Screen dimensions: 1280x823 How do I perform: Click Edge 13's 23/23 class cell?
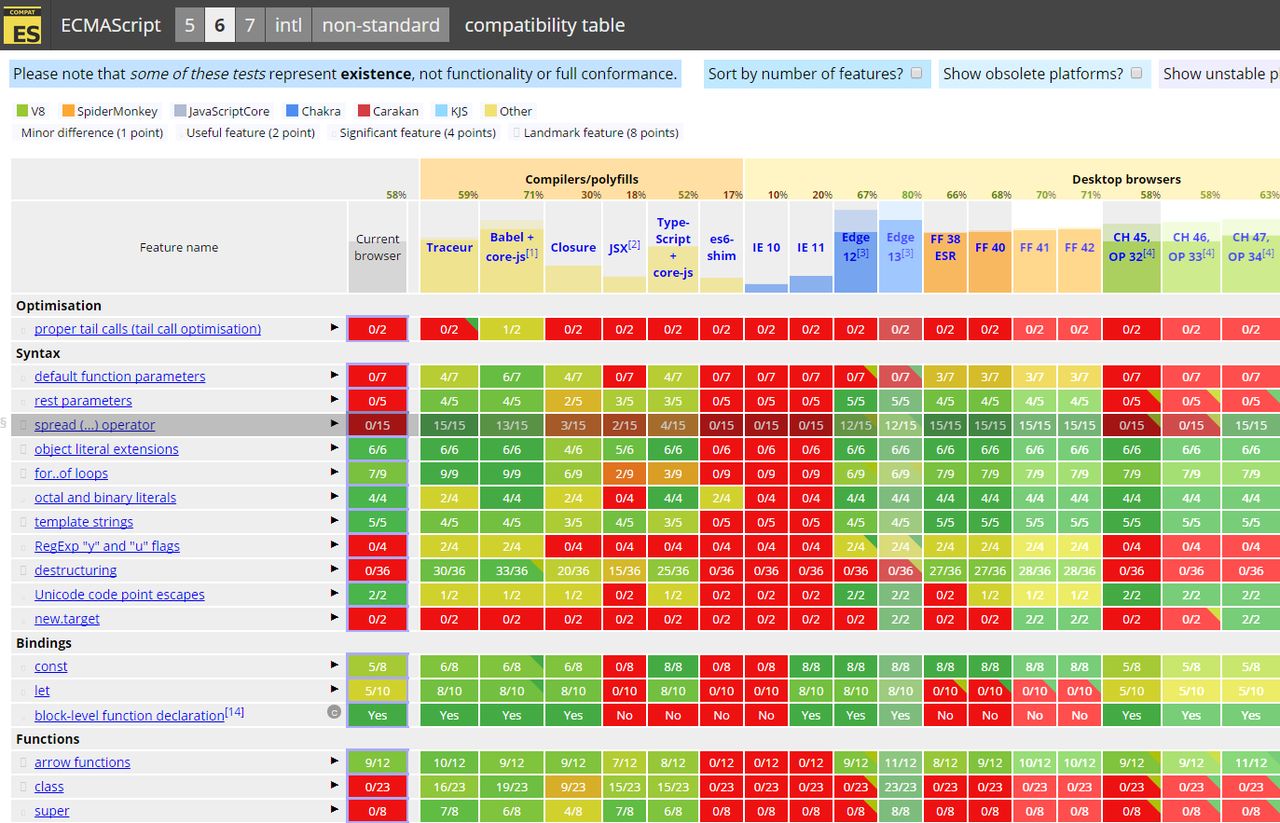coord(900,787)
